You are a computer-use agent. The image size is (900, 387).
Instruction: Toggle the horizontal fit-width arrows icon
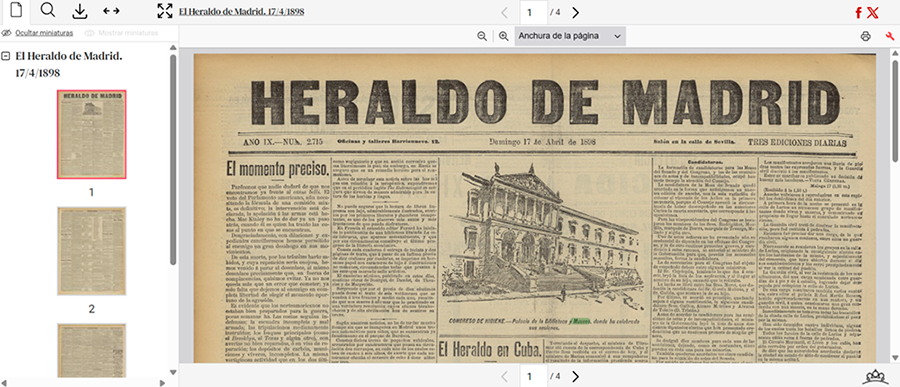click(111, 11)
